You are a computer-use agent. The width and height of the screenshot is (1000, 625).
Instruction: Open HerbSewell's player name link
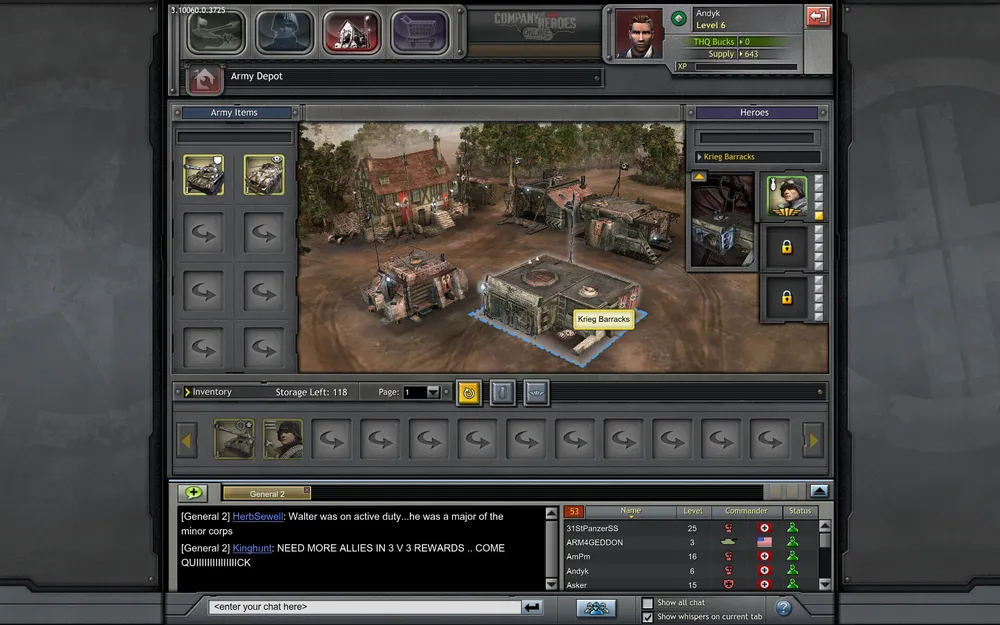(258, 517)
